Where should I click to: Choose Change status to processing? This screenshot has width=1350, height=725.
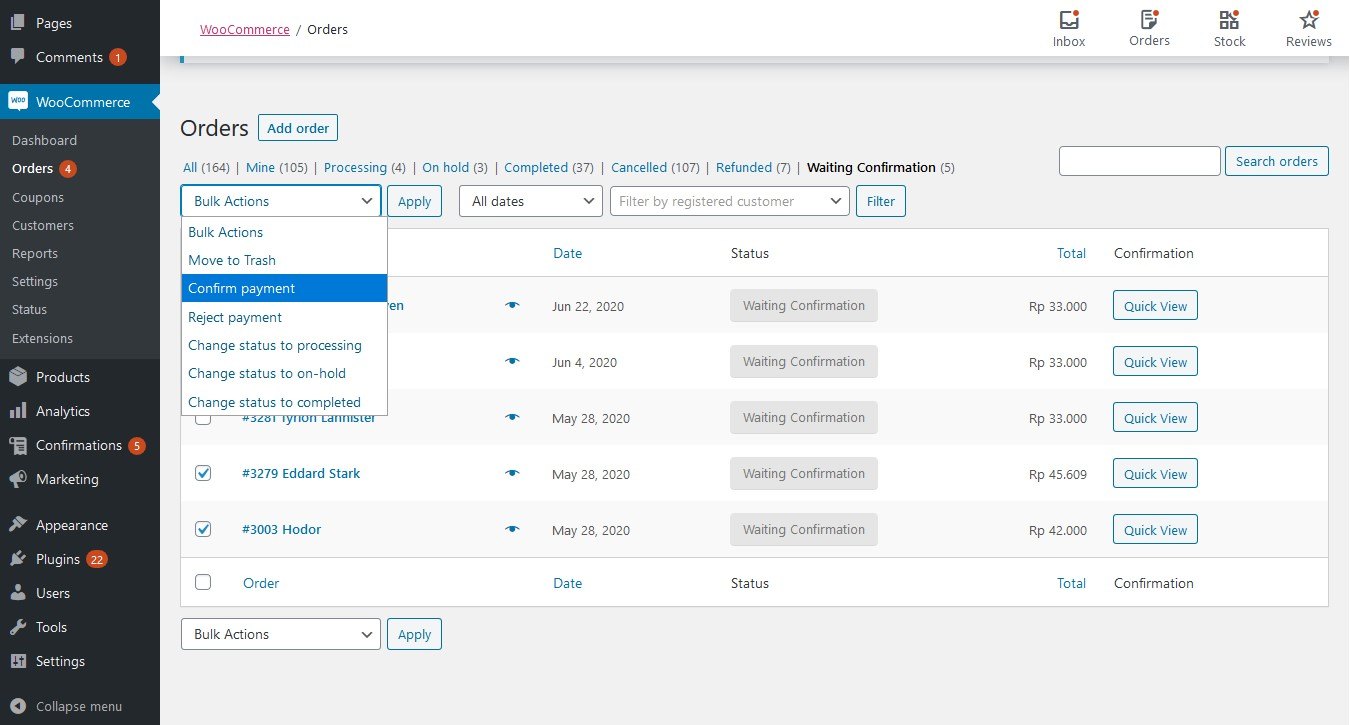point(284,345)
